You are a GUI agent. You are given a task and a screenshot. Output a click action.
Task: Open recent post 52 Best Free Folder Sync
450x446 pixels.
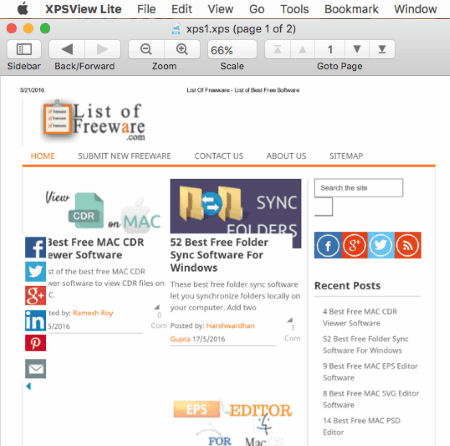click(365, 345)
